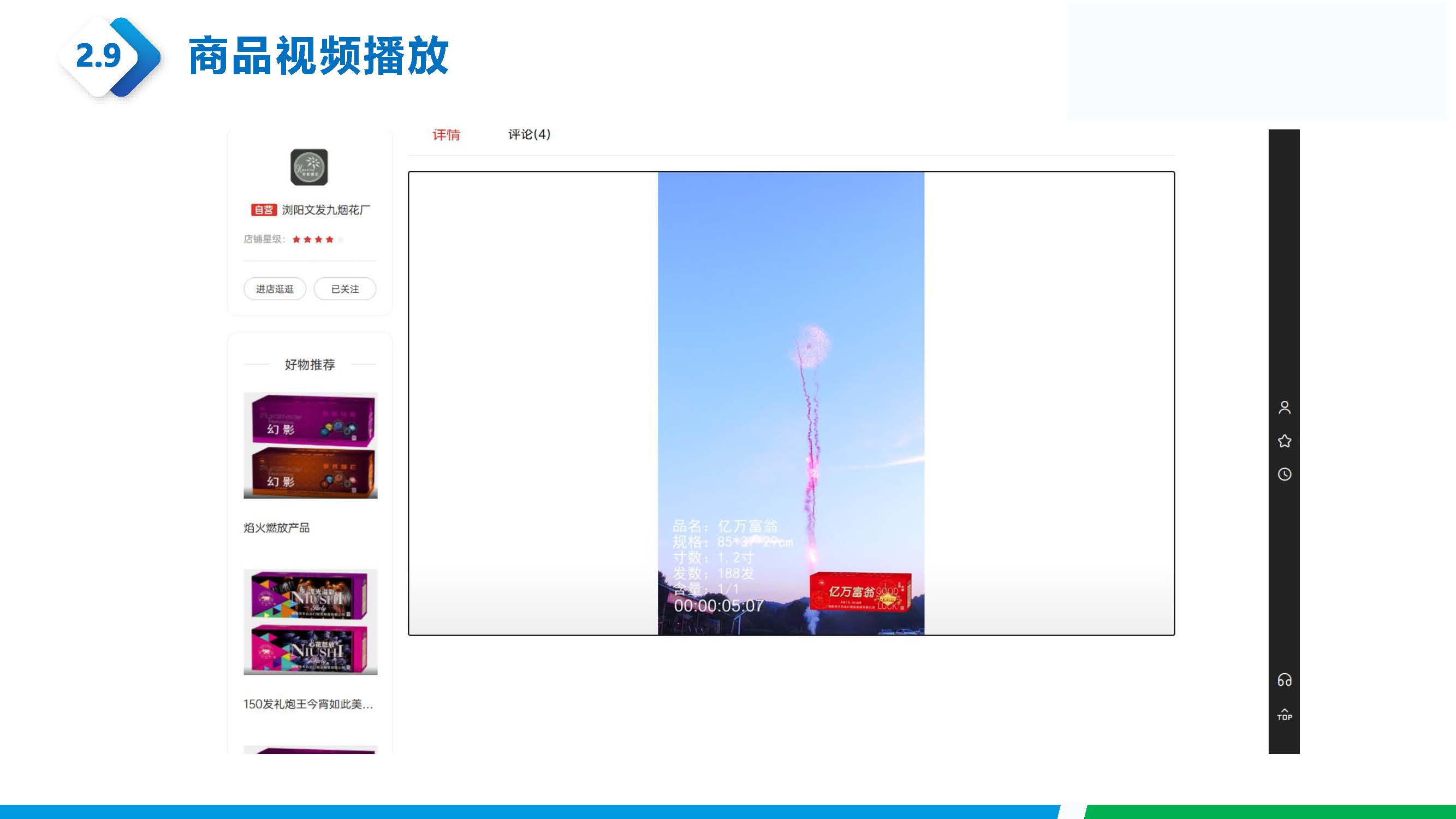Click the 进店逛逛 button to browse store

(x=275, y=289)
